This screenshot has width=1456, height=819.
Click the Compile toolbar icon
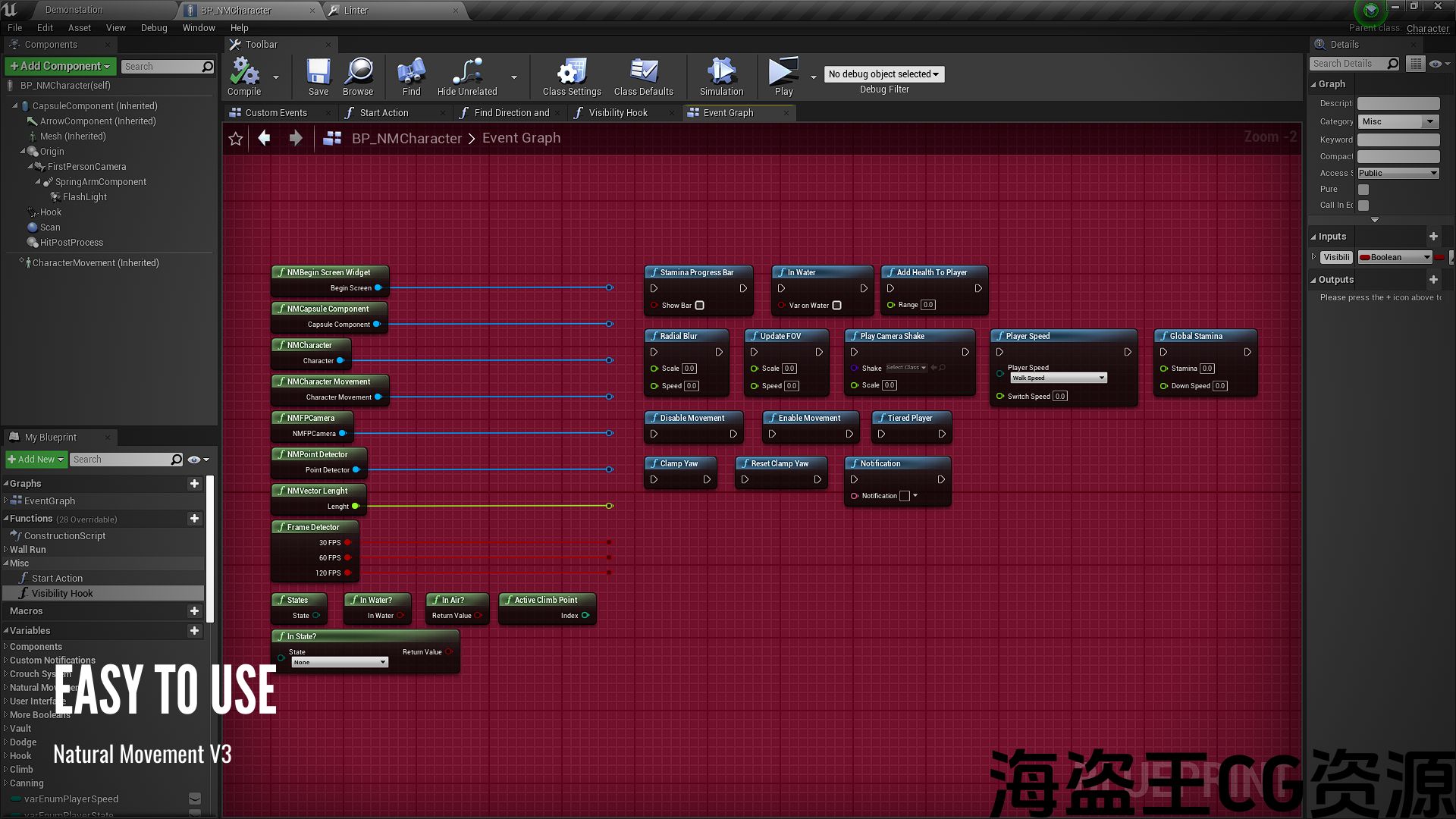244,73
